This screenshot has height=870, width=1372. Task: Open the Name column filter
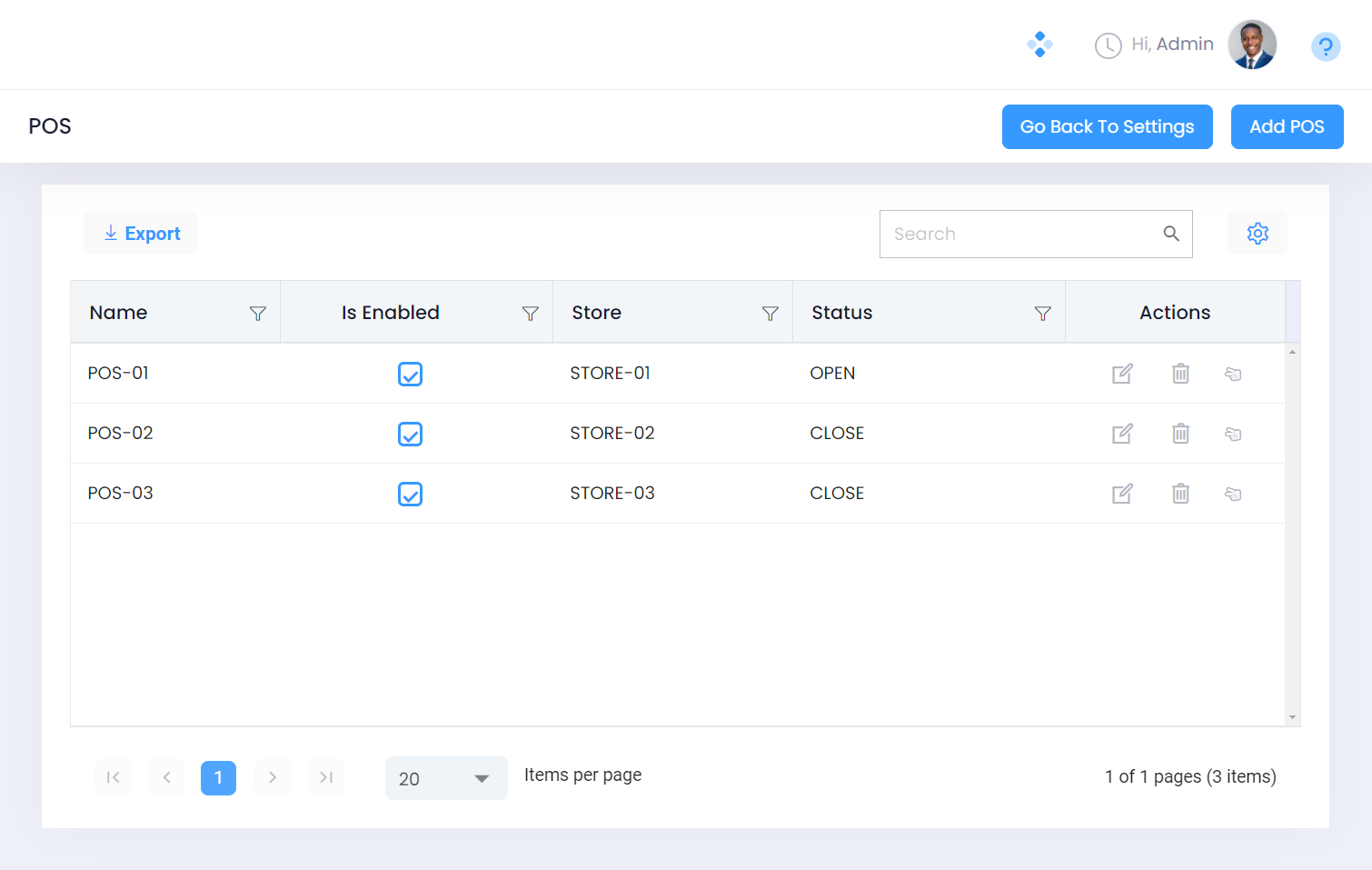(258, 314)
